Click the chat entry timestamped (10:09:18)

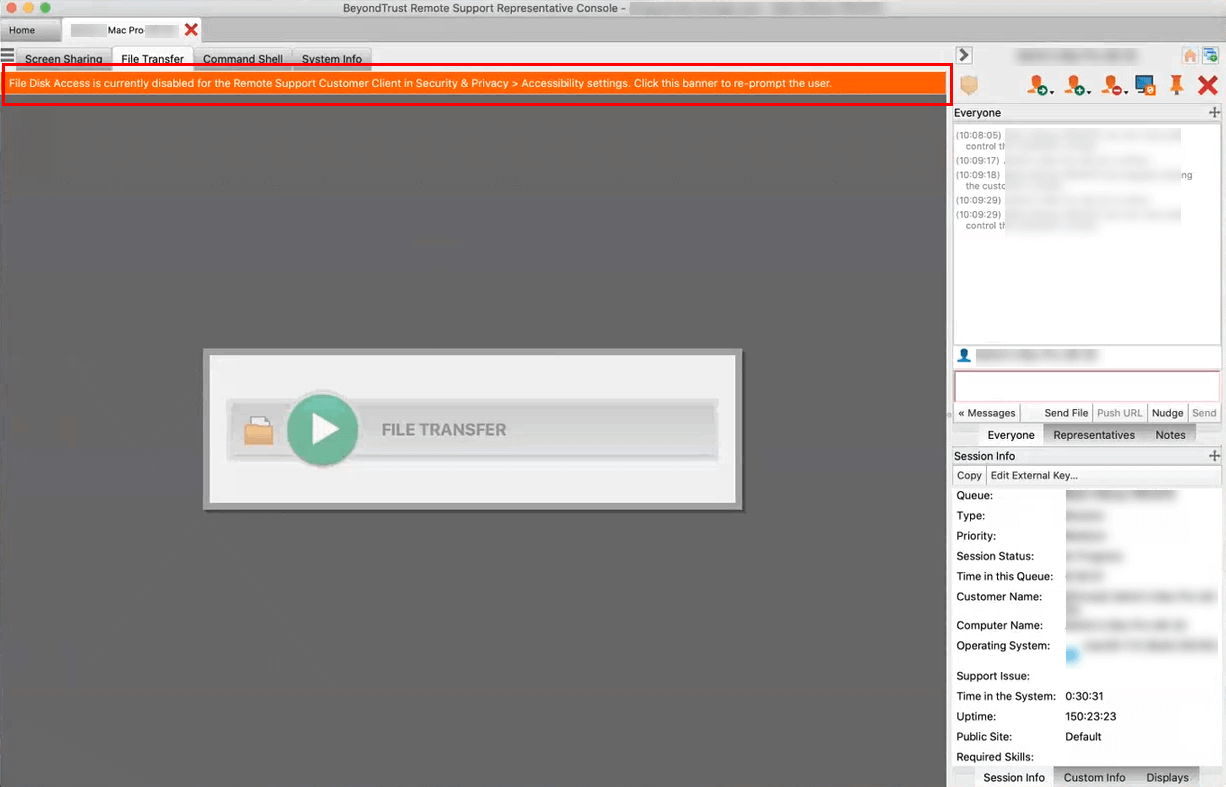click(1074, 180)
